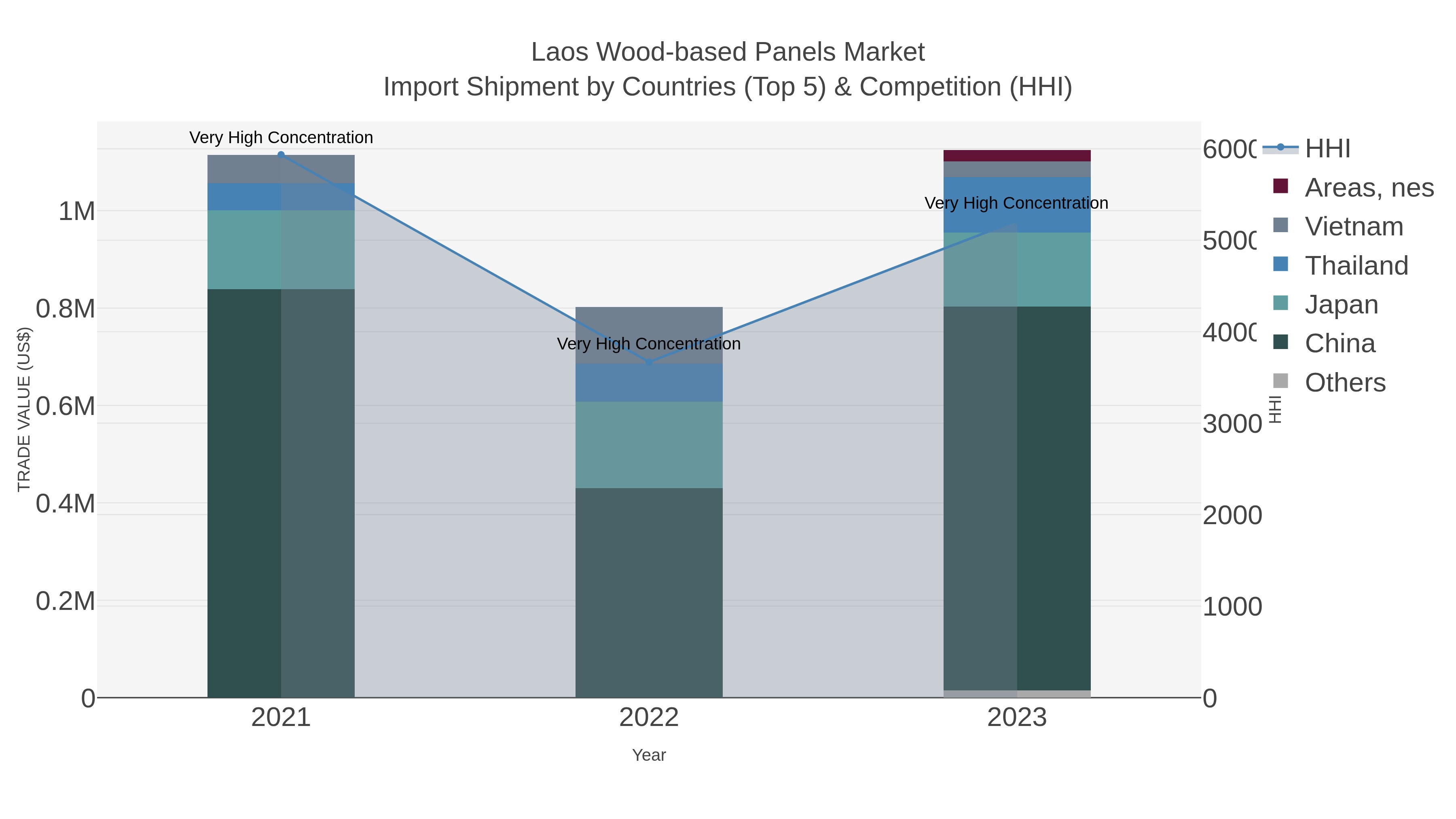Click the 0.8M tick on left axis

(66, 309)
